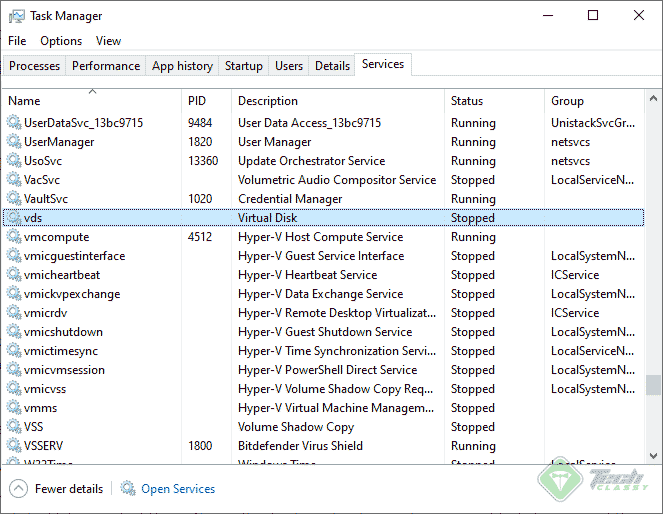Click the gear icon beside VaultSvc
663x514 pixels.
(x=14, y=199)
